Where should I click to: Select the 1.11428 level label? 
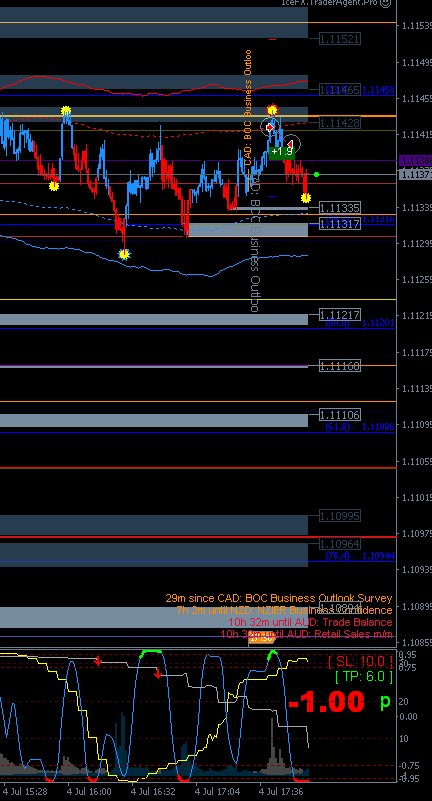tap(340, 123)
